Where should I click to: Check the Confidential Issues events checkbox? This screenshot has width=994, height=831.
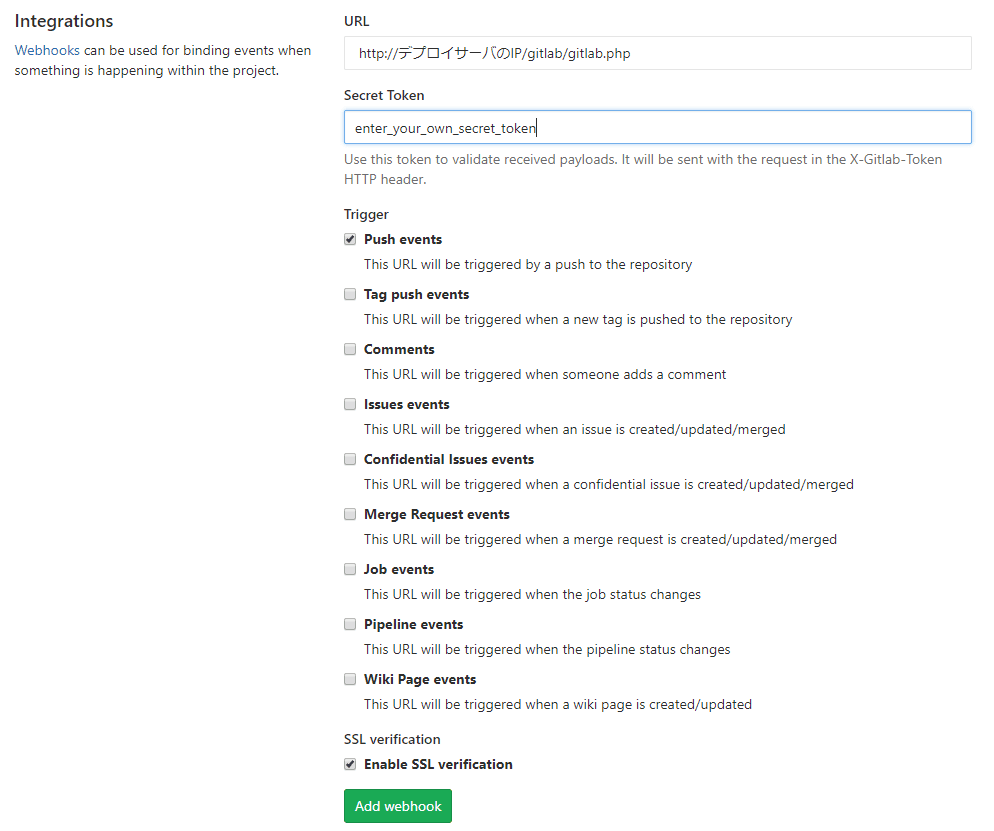[x=350, y=459]
